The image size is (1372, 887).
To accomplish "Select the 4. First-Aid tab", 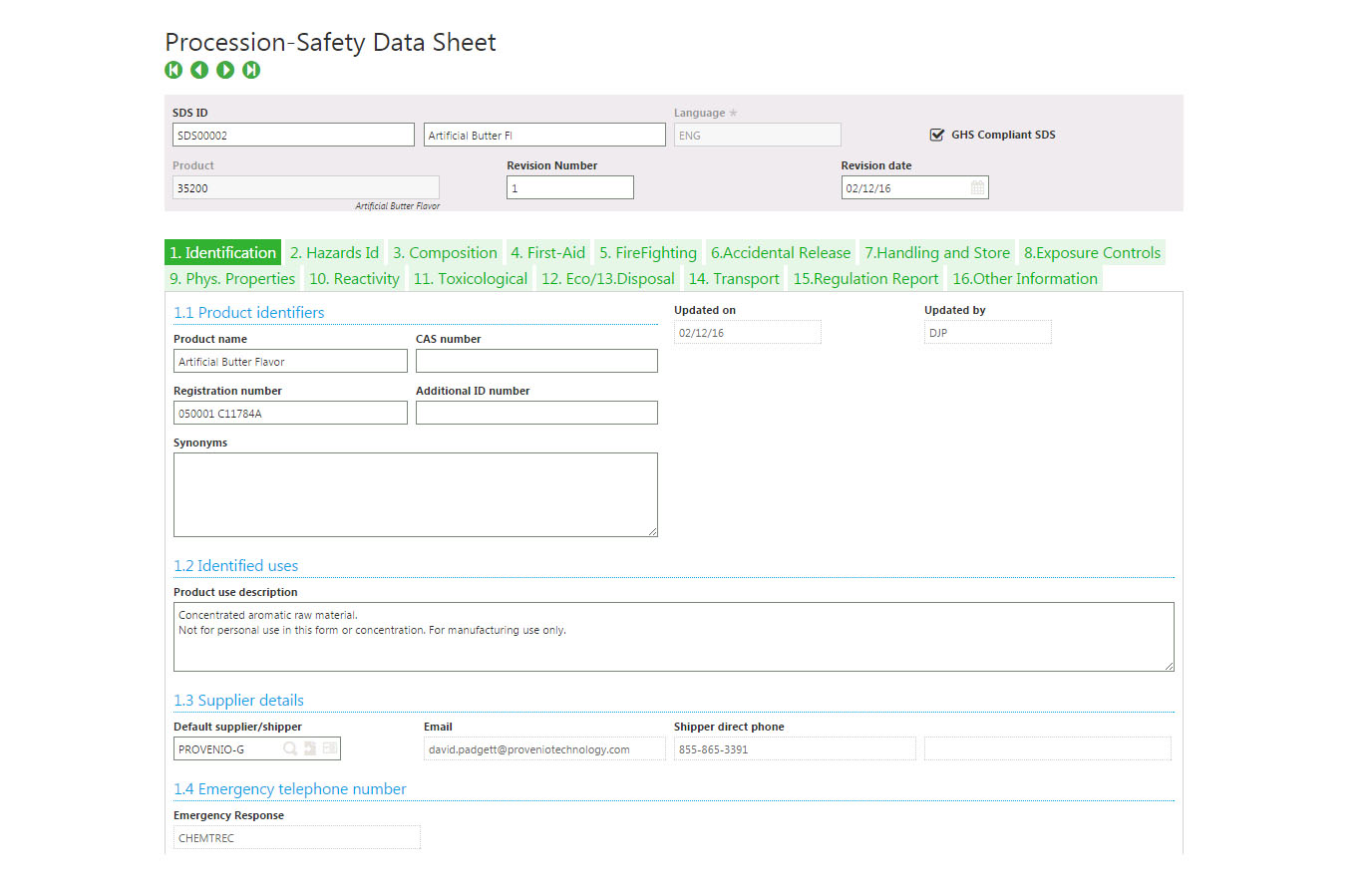I will tap(547, 253).
